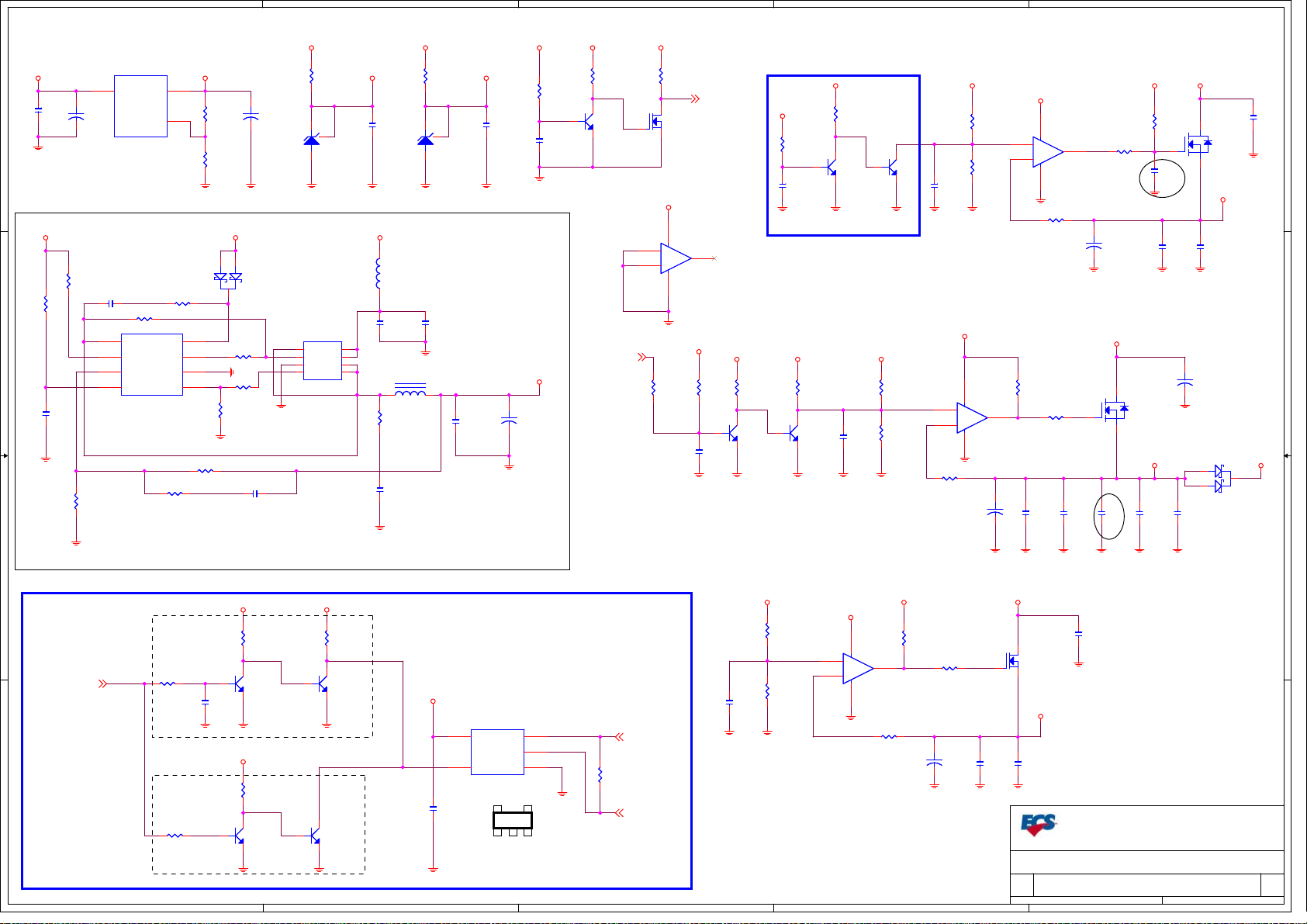
Task: Select the large controller IC rectangle in the regulator block
Action: coord(152,365)
